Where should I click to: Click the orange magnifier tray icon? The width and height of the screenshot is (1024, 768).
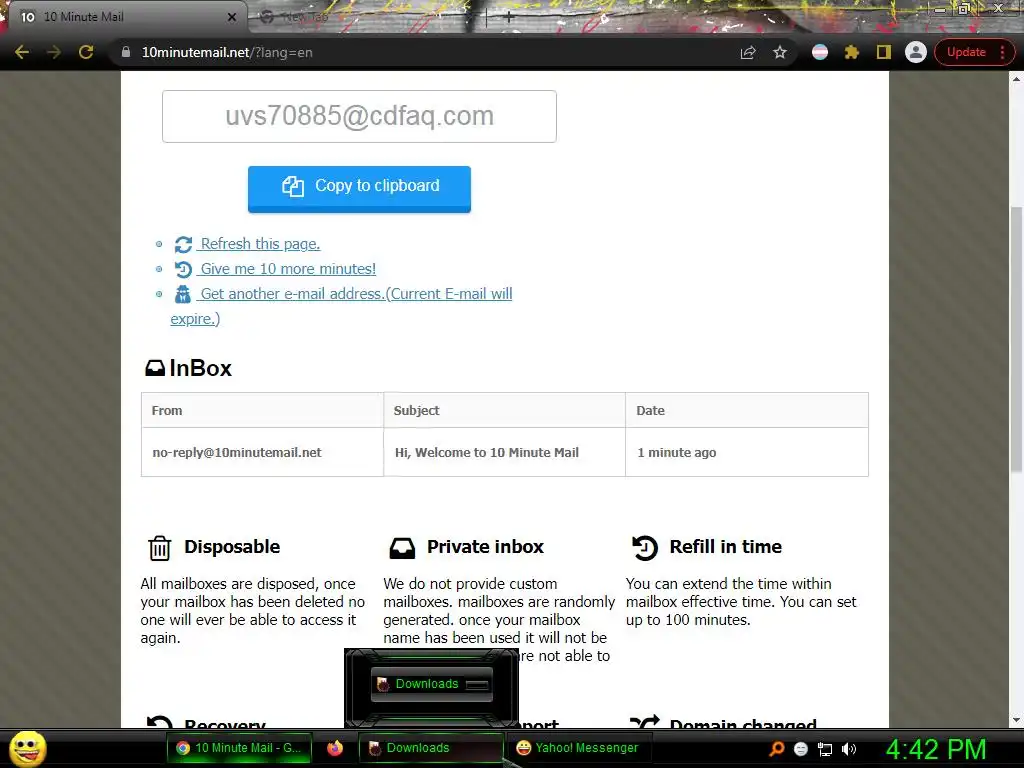tap(776, 749)
